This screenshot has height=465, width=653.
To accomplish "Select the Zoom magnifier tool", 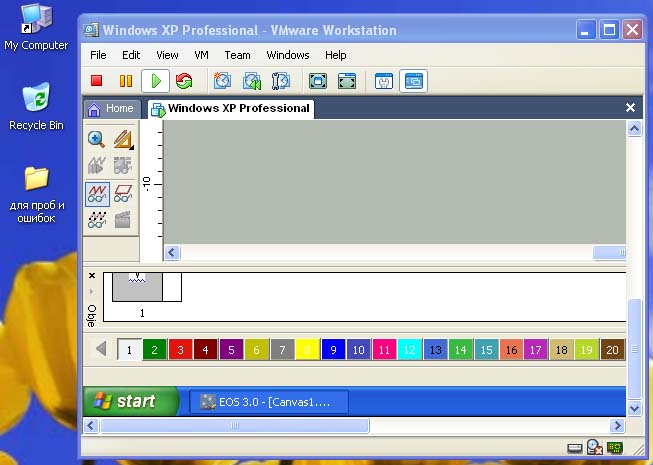I will [96, 139].
